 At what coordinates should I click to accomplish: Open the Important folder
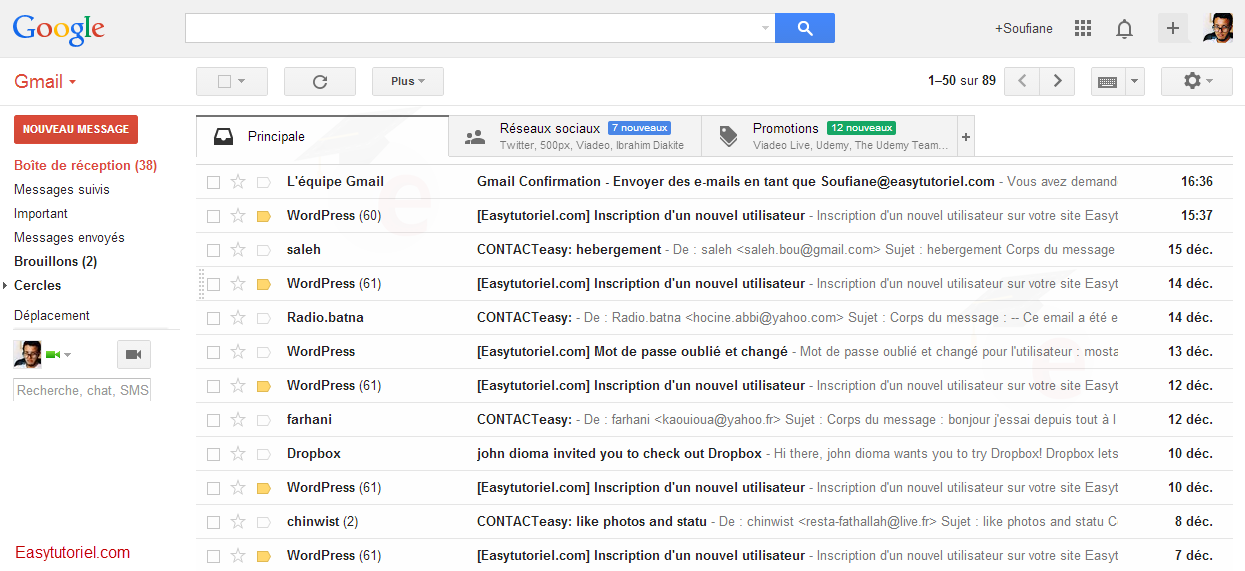coord(41,214)
